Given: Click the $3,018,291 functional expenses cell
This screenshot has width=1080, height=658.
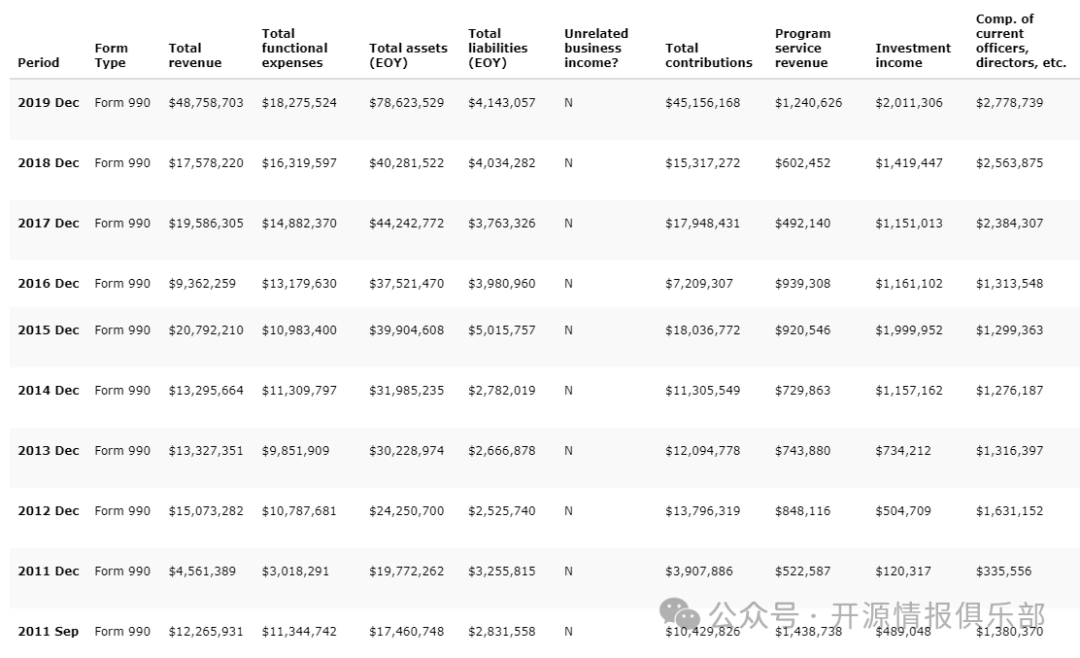Looking at the screenshot, I should [295, 572].
